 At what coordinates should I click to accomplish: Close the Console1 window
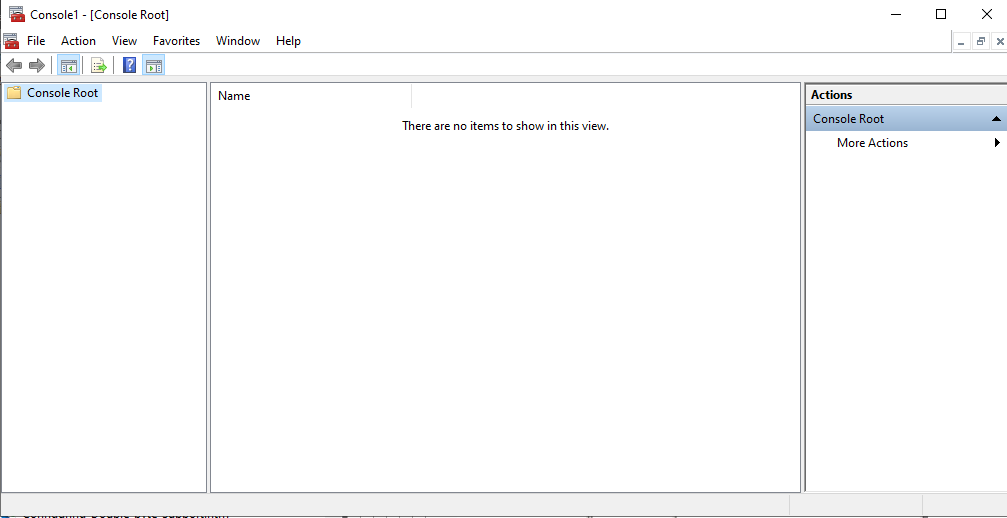coord(986,14)
